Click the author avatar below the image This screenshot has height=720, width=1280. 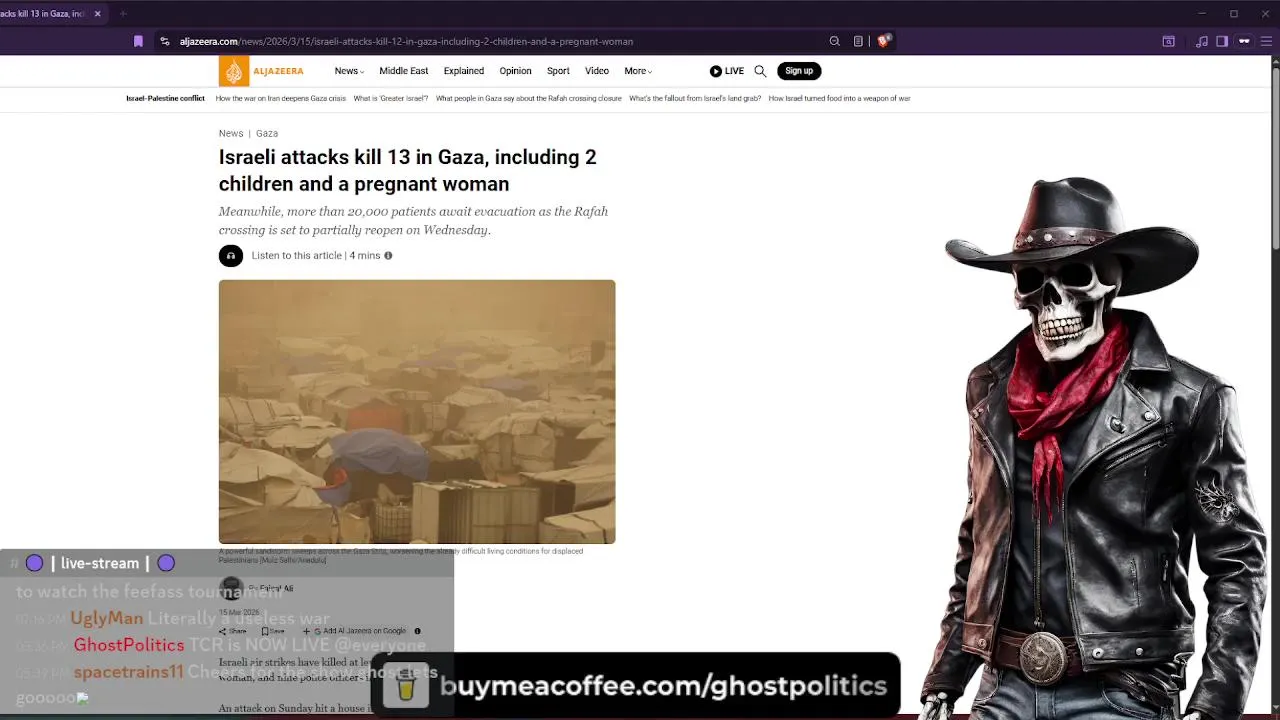(231, 588)
